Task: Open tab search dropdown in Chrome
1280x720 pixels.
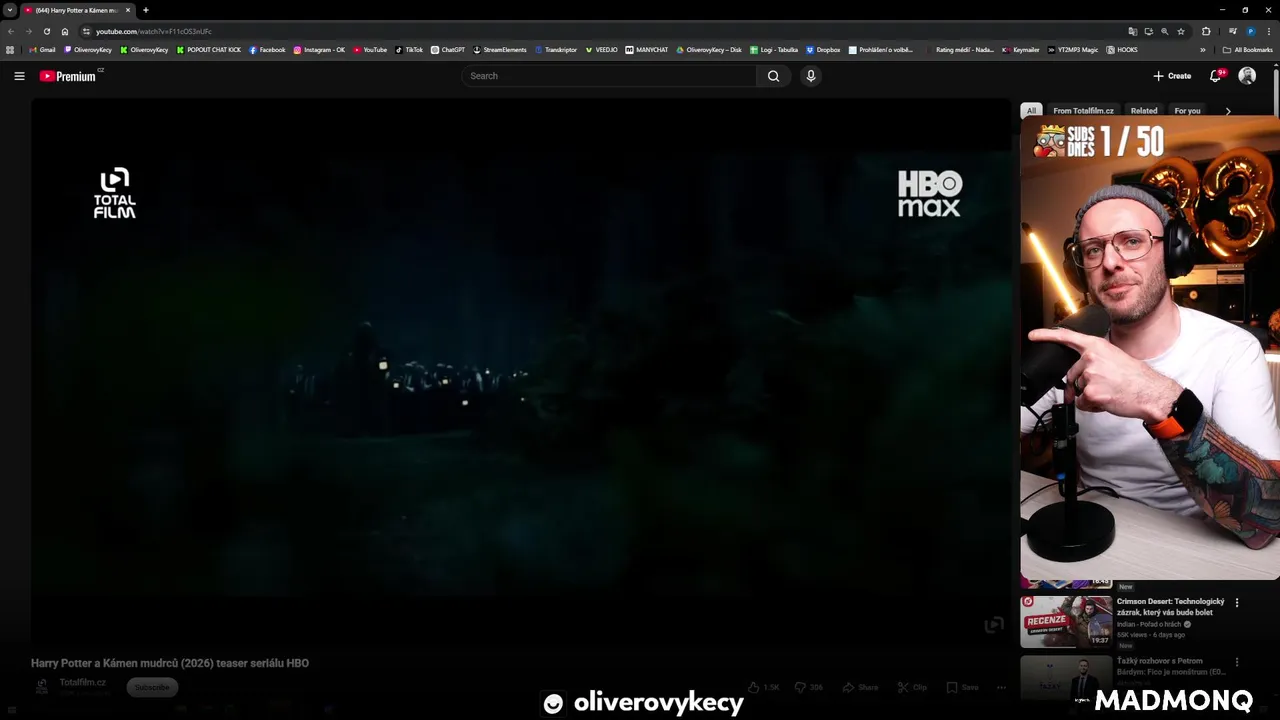Action: point(10,10)
